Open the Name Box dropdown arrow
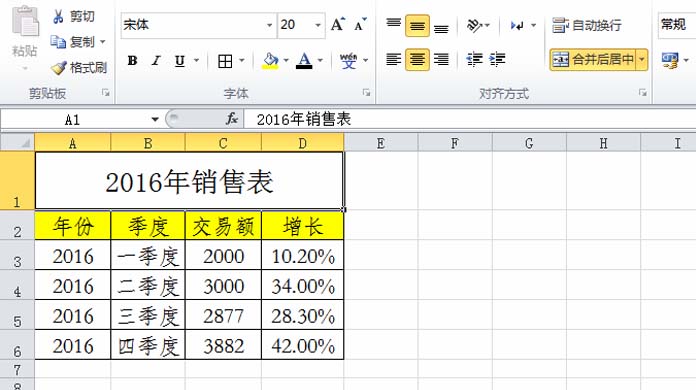Image resolution: width=696 pixels, height=390 pixels. 154,119
